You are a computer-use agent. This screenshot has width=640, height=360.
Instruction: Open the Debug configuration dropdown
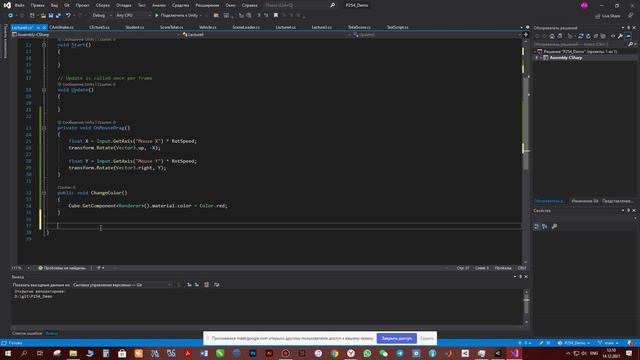(x=100, y=16)
